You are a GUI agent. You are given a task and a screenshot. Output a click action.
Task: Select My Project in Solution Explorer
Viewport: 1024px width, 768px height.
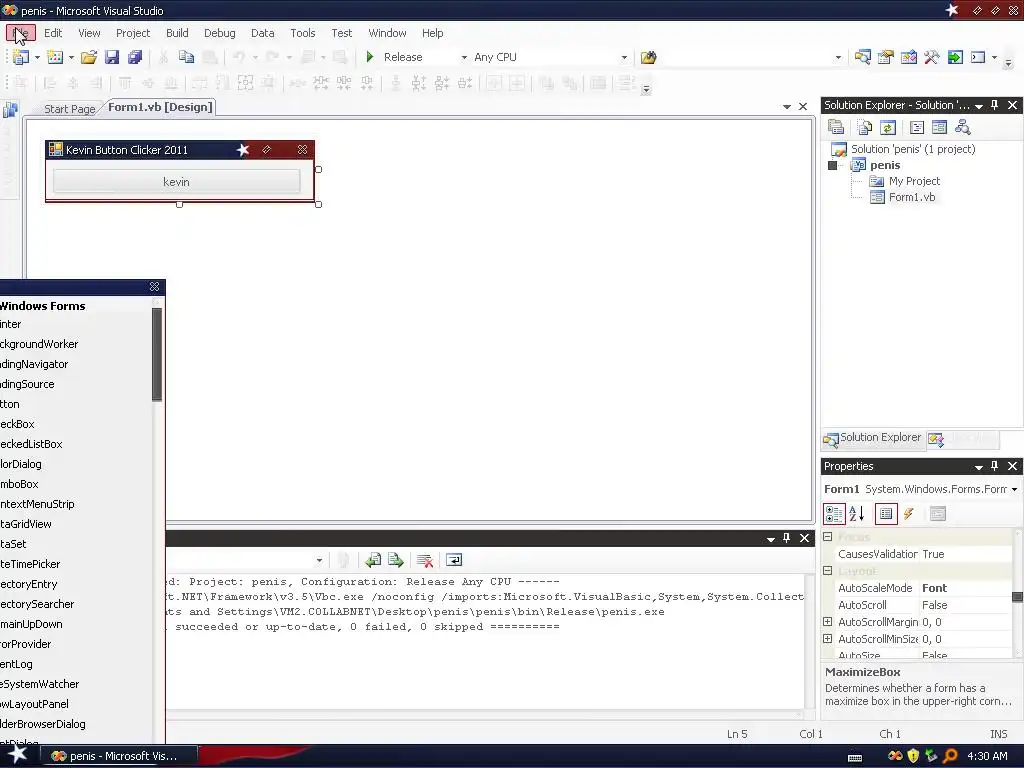(x=914, y=181)
